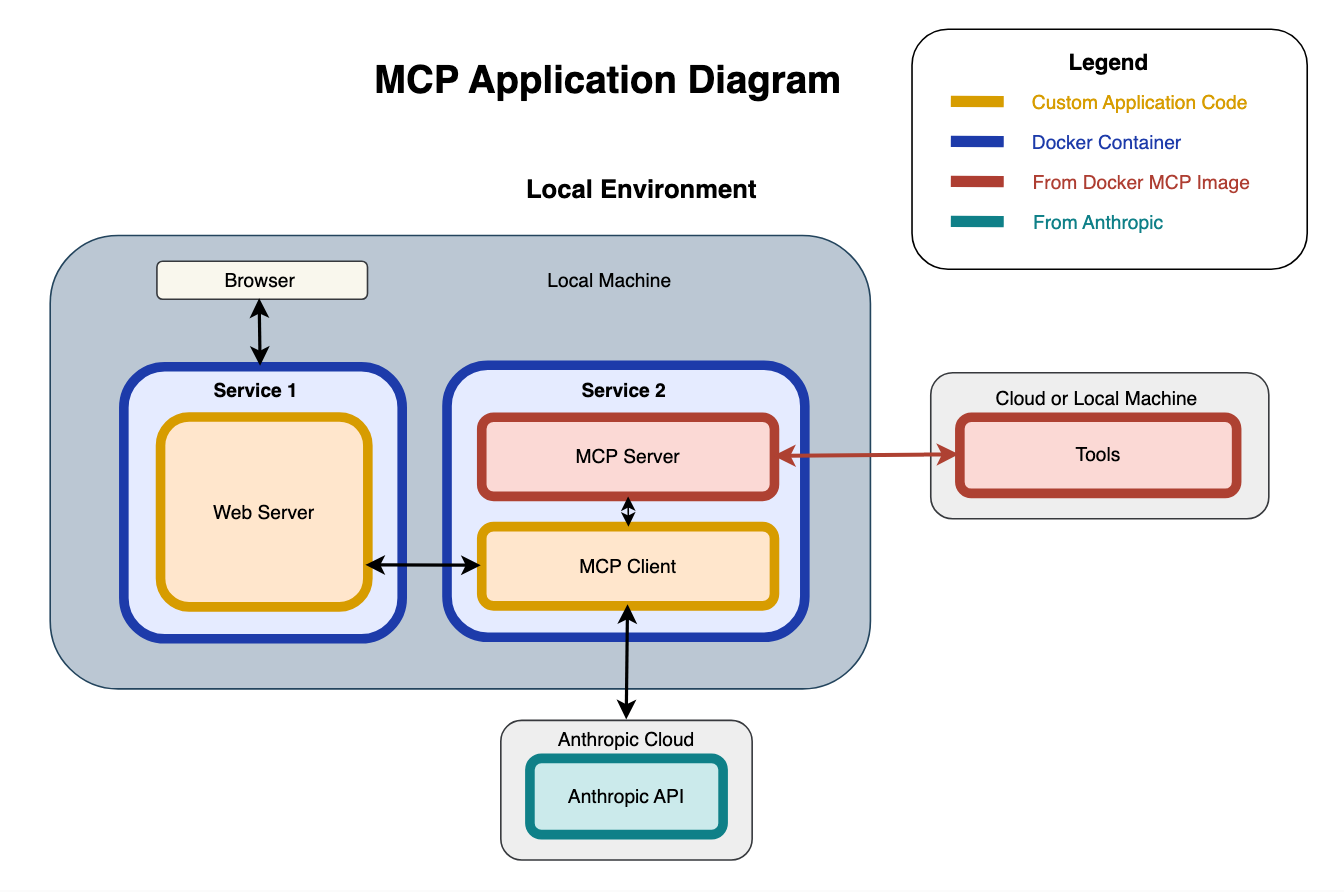This screenshot has height=892, width=1344.
Task: Click the teal From Anthropic swatch
Action: tap(977, 222)
